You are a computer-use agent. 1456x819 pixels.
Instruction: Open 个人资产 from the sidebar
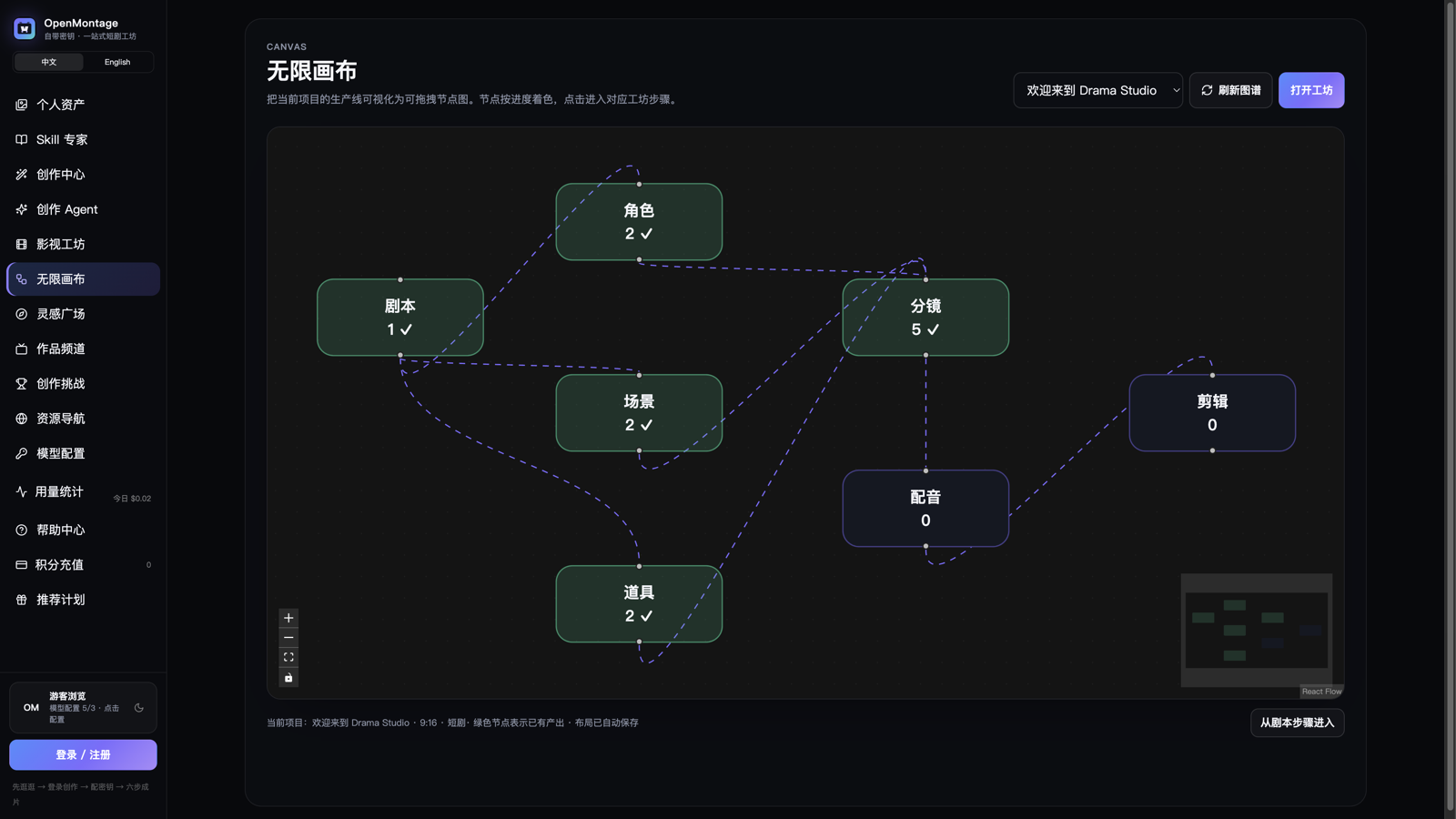click(x=83, y=105)
